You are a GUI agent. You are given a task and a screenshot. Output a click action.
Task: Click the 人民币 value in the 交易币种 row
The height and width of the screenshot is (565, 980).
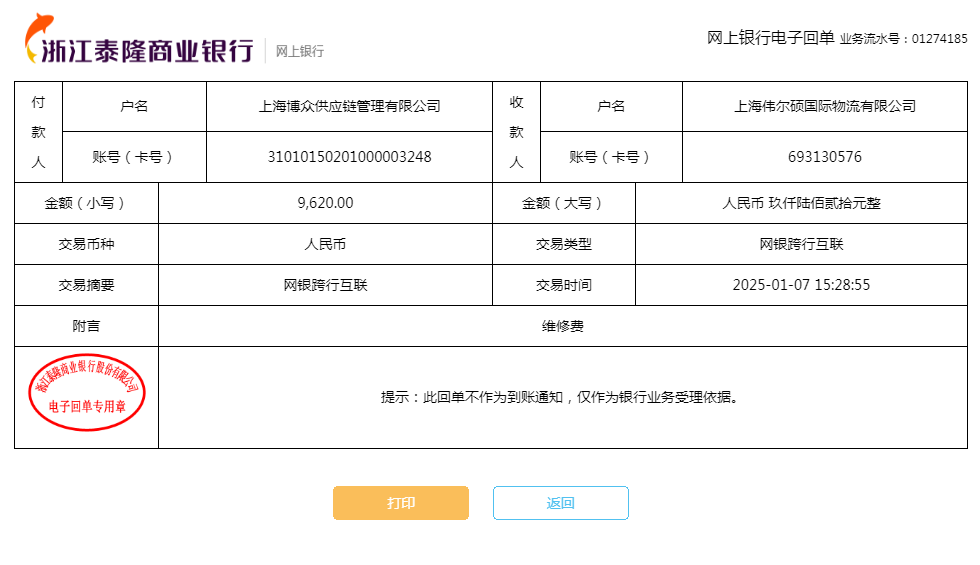coord(325,244)
